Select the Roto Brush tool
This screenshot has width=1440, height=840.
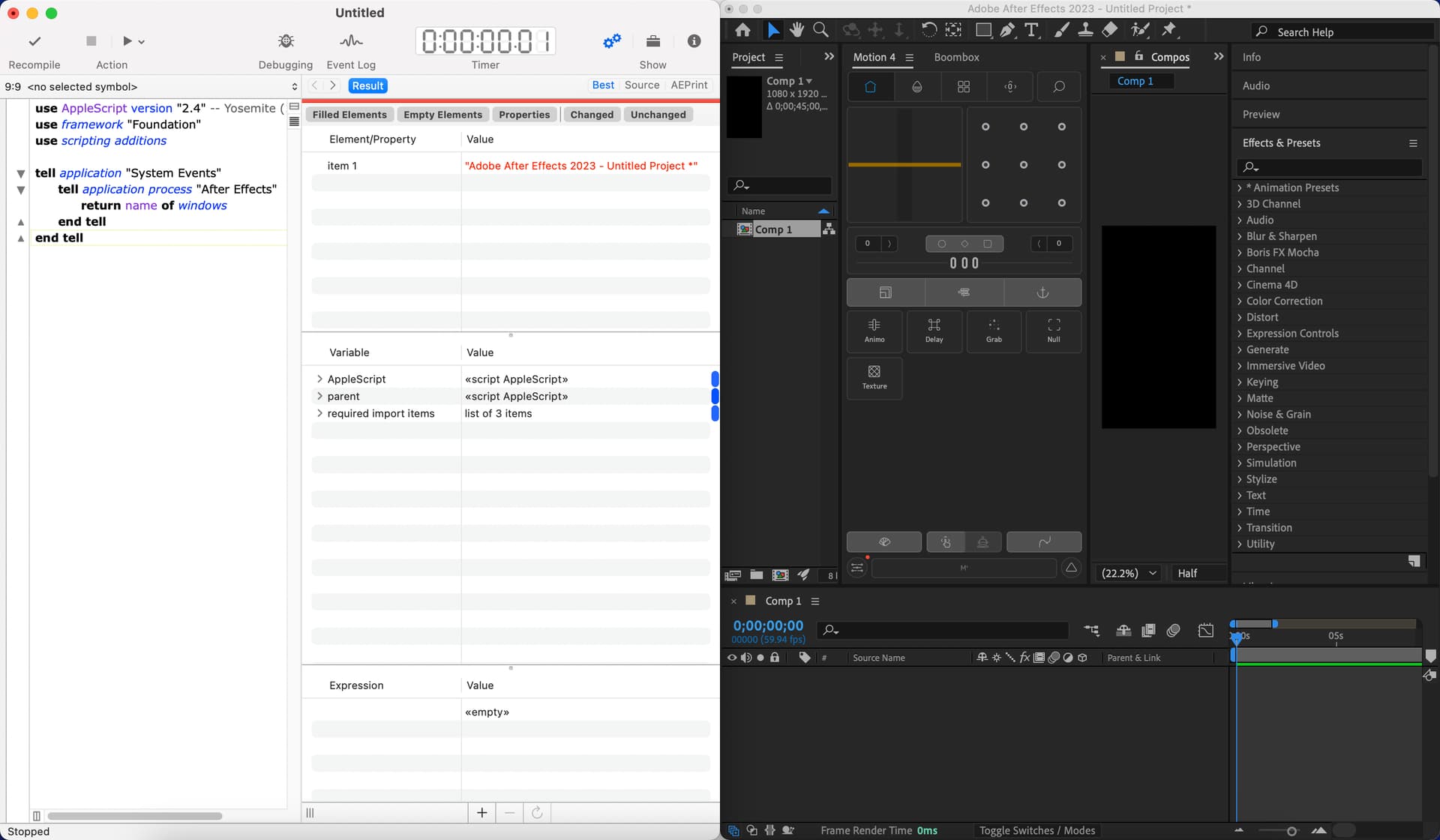[1140, 30]
